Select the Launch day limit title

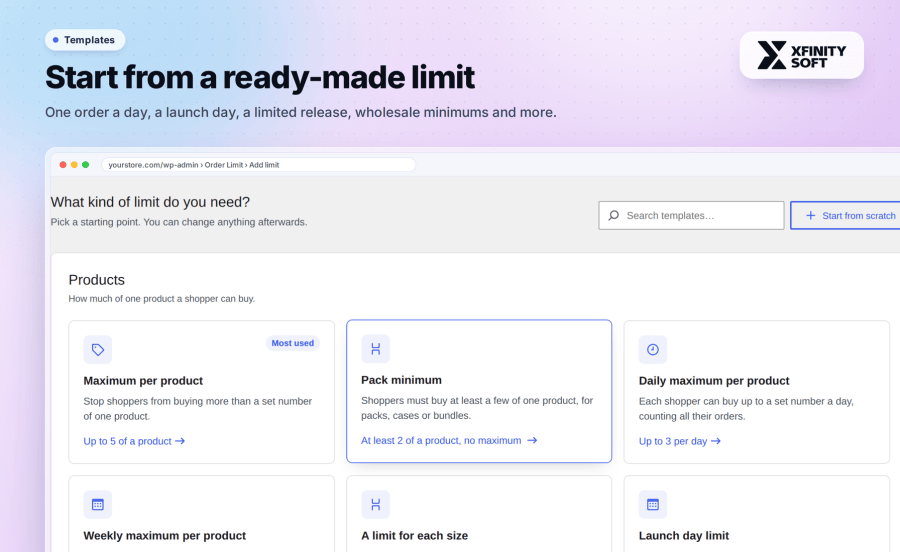coord(684,535)
